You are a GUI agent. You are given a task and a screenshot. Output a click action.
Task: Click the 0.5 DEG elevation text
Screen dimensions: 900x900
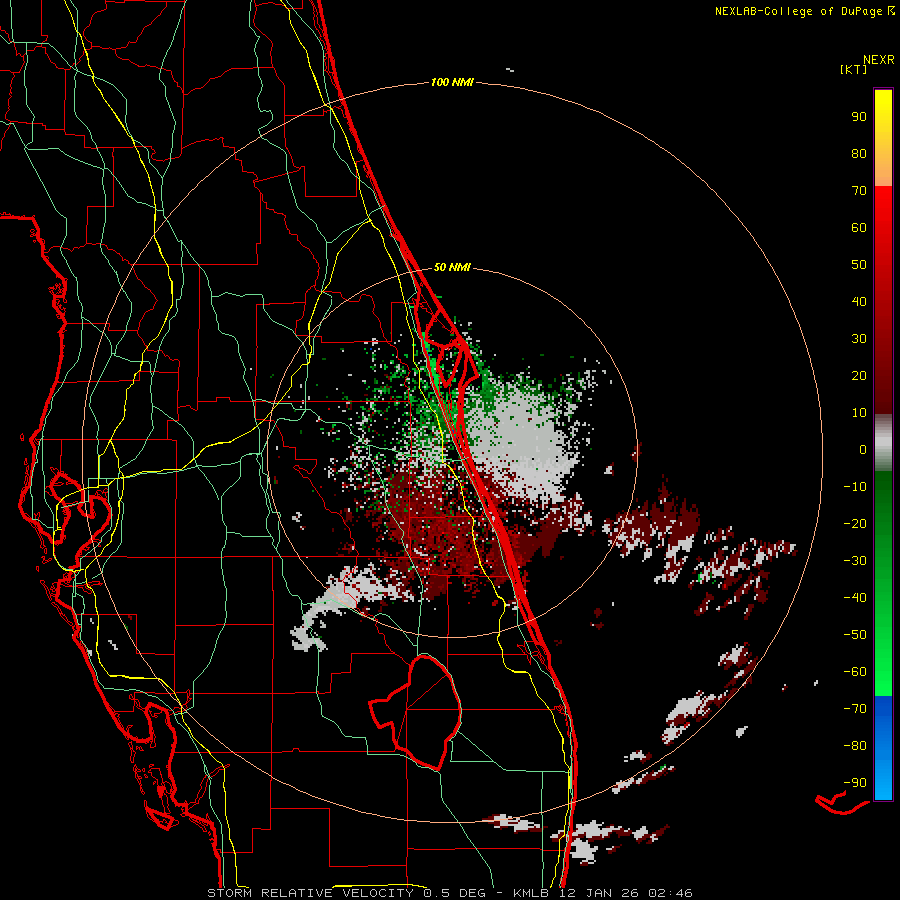click(x=455, y=893)
